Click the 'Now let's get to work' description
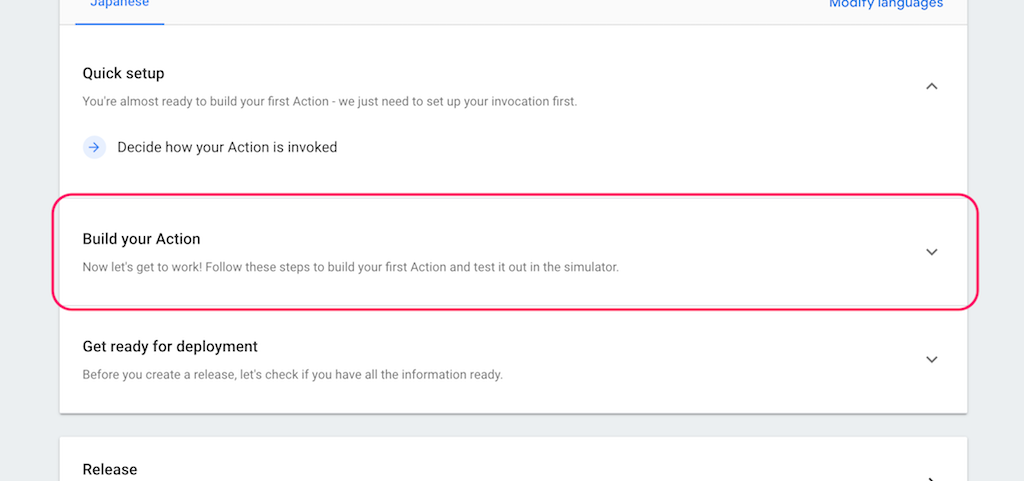This screenshot has height=481, width=1024. [x=350, y=267]
